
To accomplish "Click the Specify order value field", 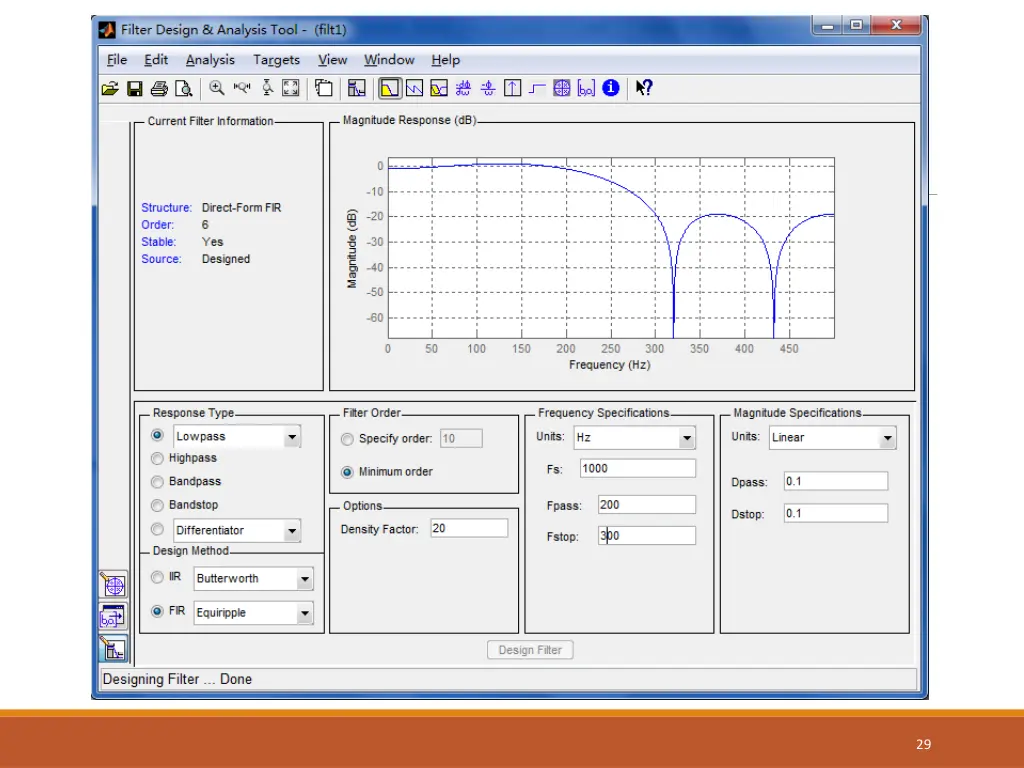I will coord(461,438).
